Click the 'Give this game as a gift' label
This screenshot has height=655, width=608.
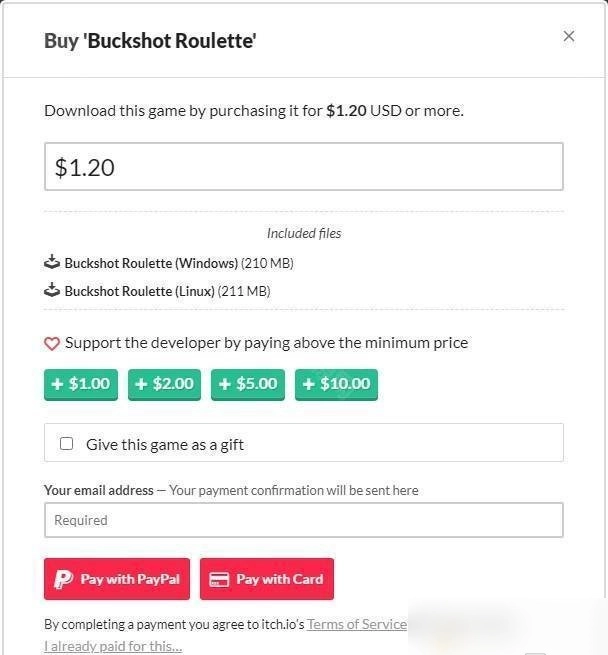[x=165, y=444]
